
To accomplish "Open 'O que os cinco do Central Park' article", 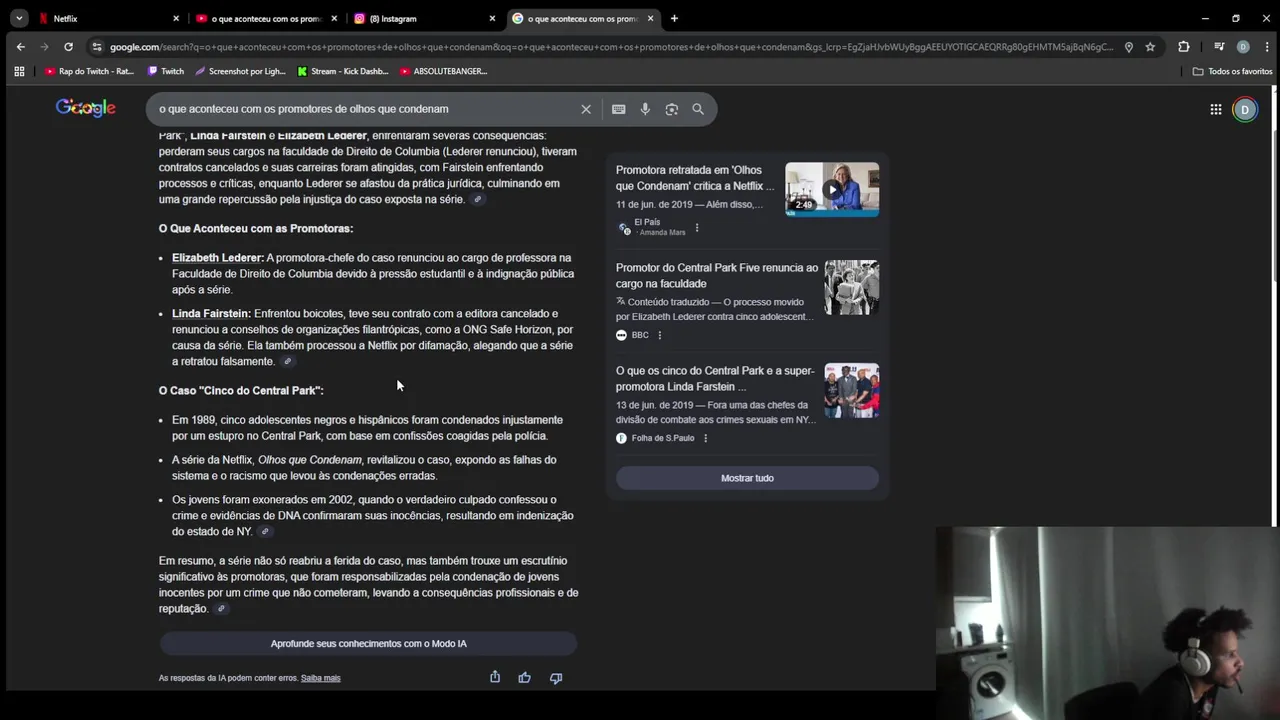I will [x=715, y=379].
